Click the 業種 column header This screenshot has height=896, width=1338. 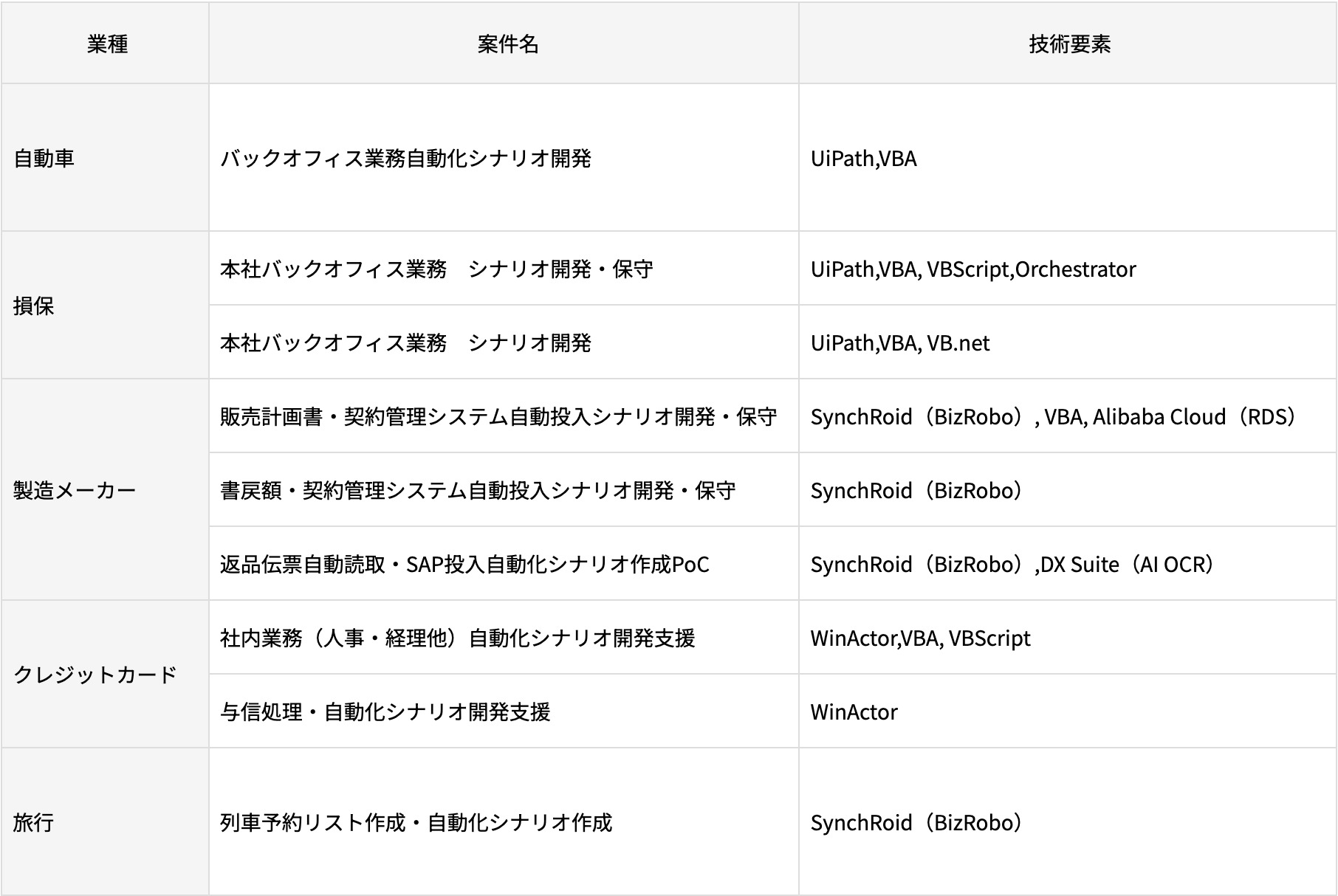[x=107, y=44]
